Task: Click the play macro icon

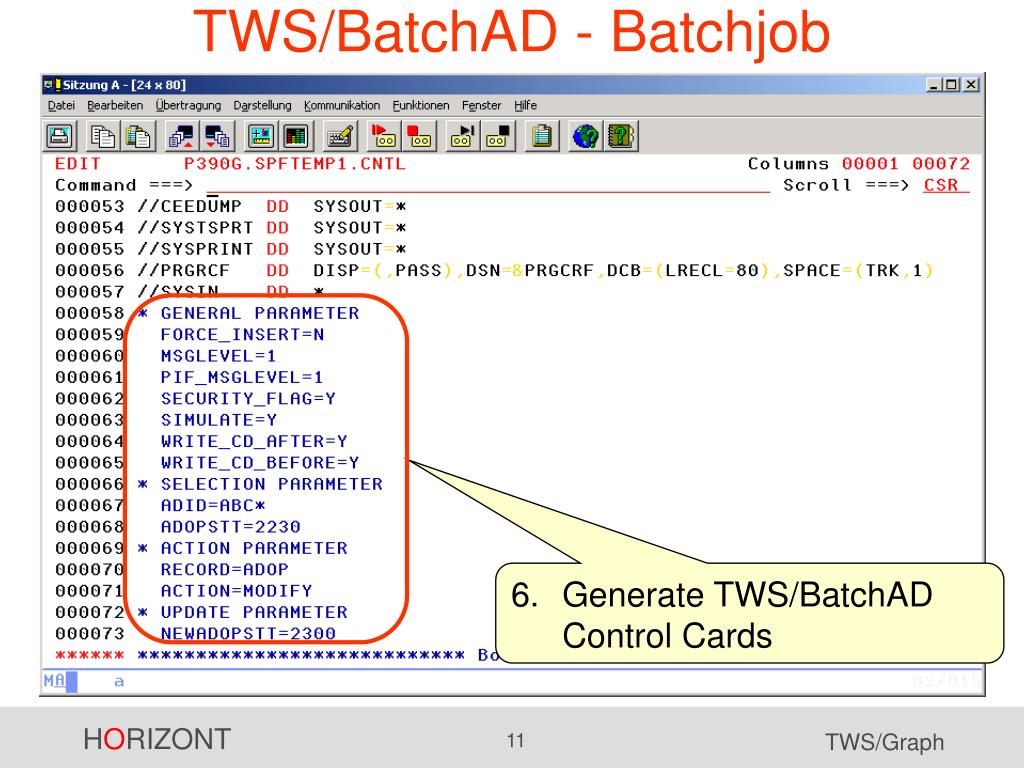Action: point(462,136)
